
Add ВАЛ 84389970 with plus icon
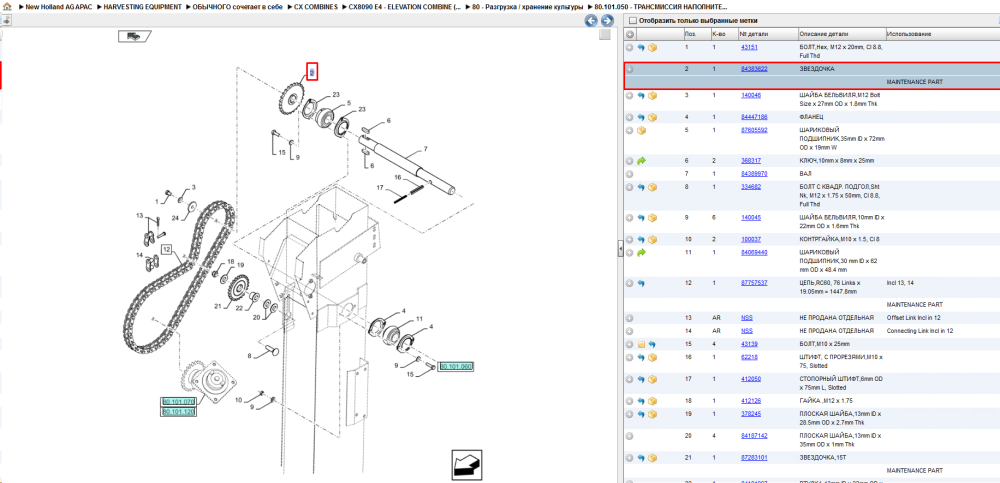tap(629, 174)
